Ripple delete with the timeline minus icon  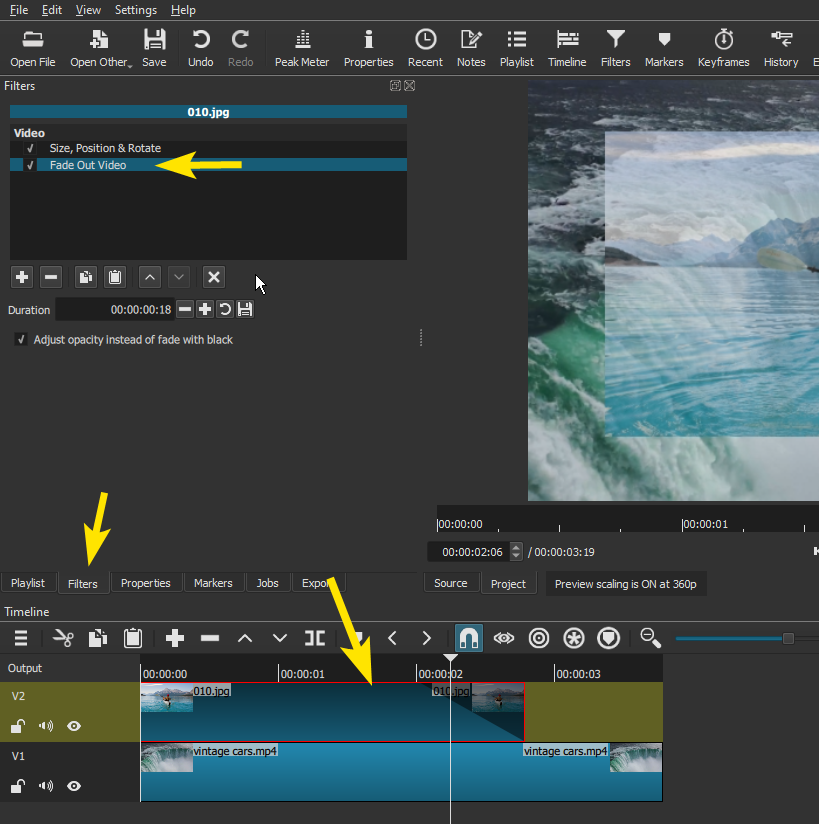(x=210, y=638)
